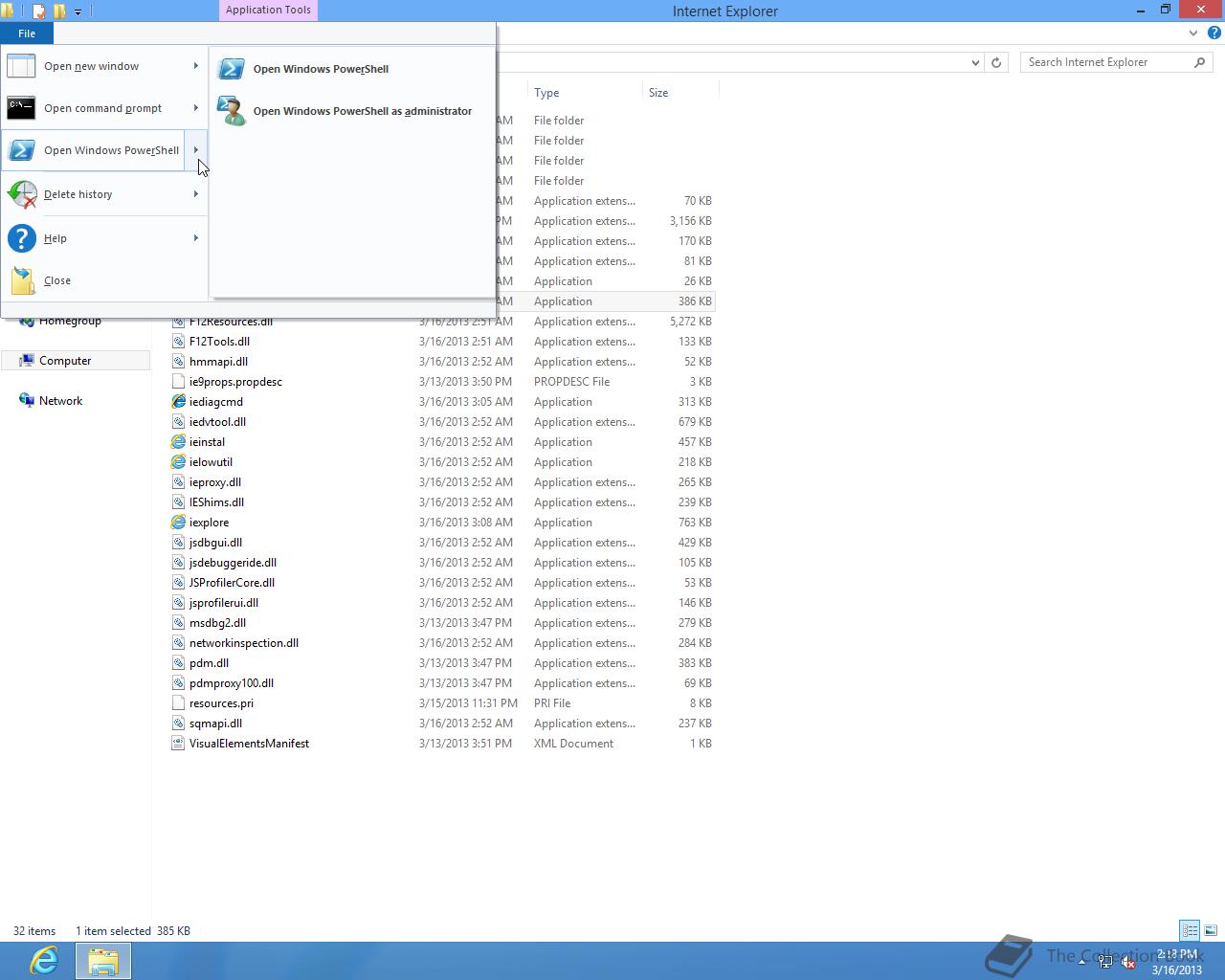
Task: Click the VisualElementsManifest XML icon
Action: [x=178, y=744]
